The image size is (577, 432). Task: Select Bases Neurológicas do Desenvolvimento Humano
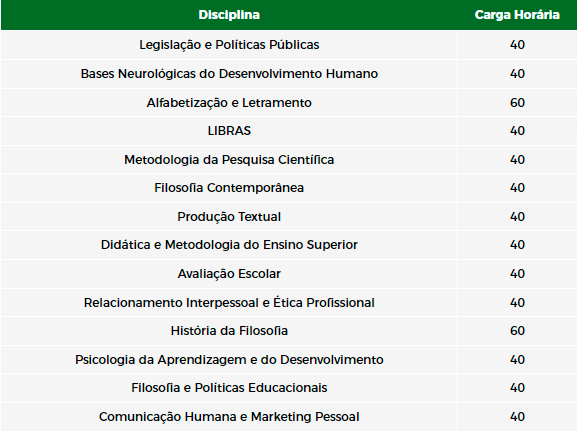(229, 74)
